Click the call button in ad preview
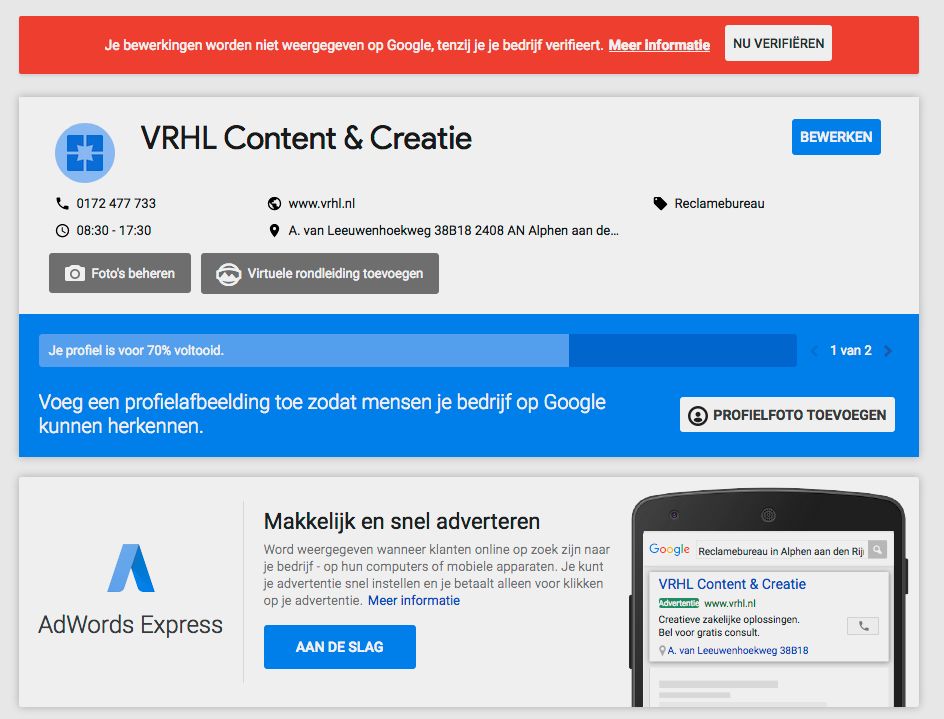 click(x=863, y=626)
